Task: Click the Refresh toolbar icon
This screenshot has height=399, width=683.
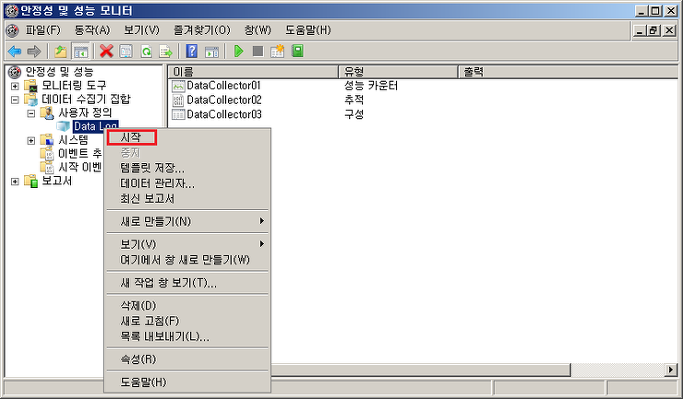Action: [x=146, y=51]
